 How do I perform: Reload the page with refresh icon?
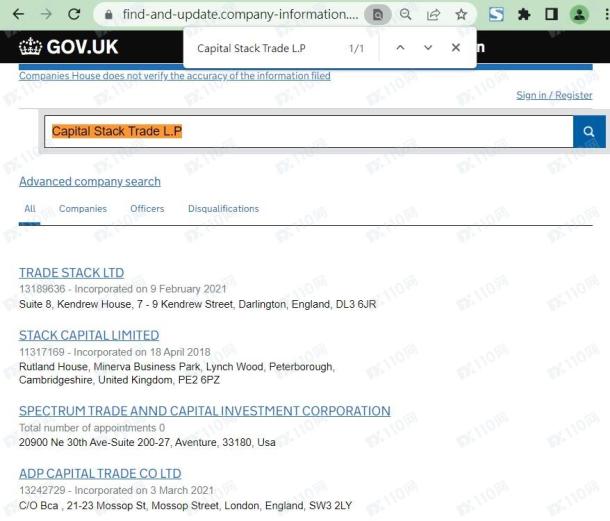(74, 14)
